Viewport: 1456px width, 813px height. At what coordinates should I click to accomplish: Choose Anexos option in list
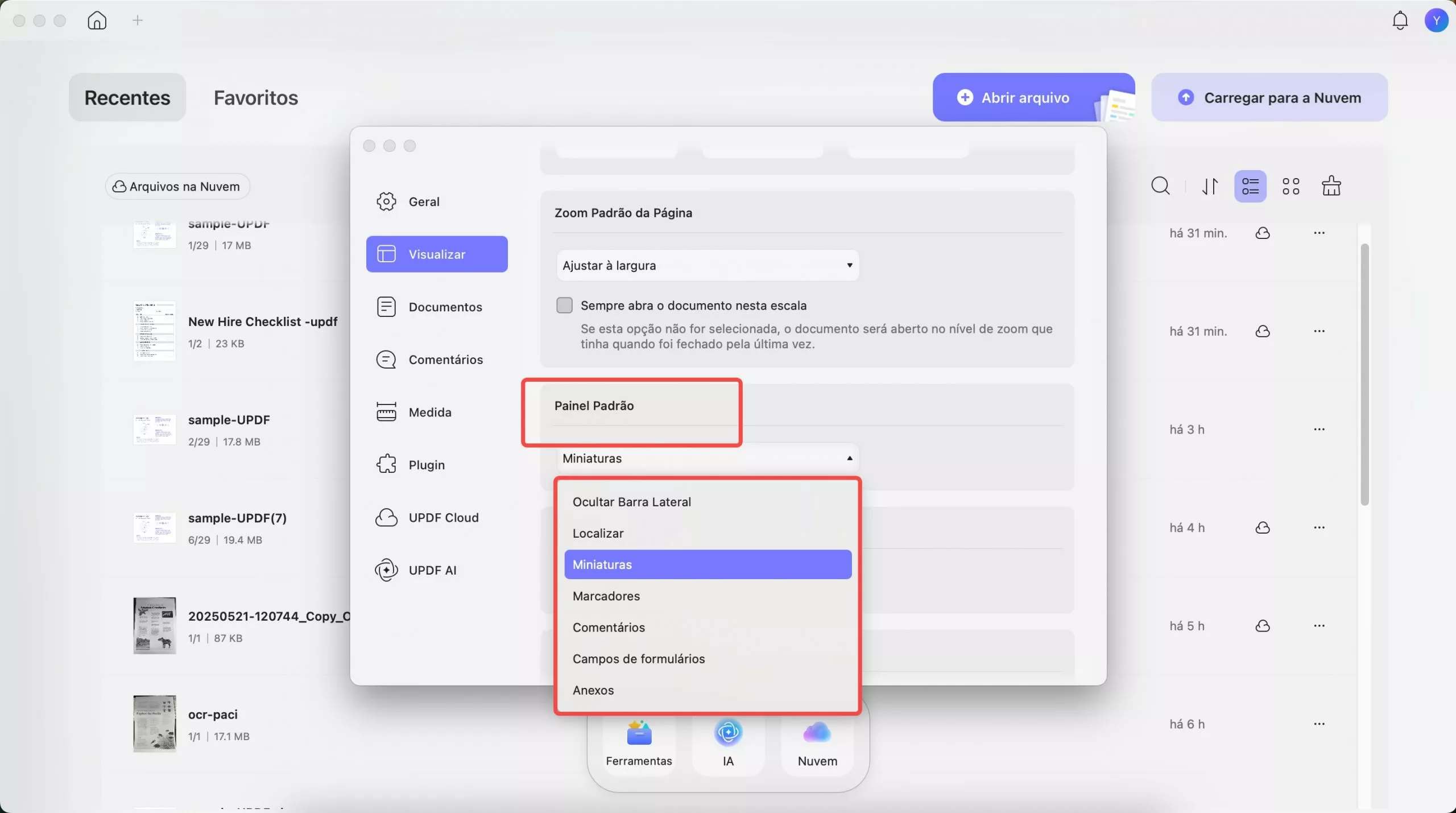pyautogui.click(x=708, y=690)
